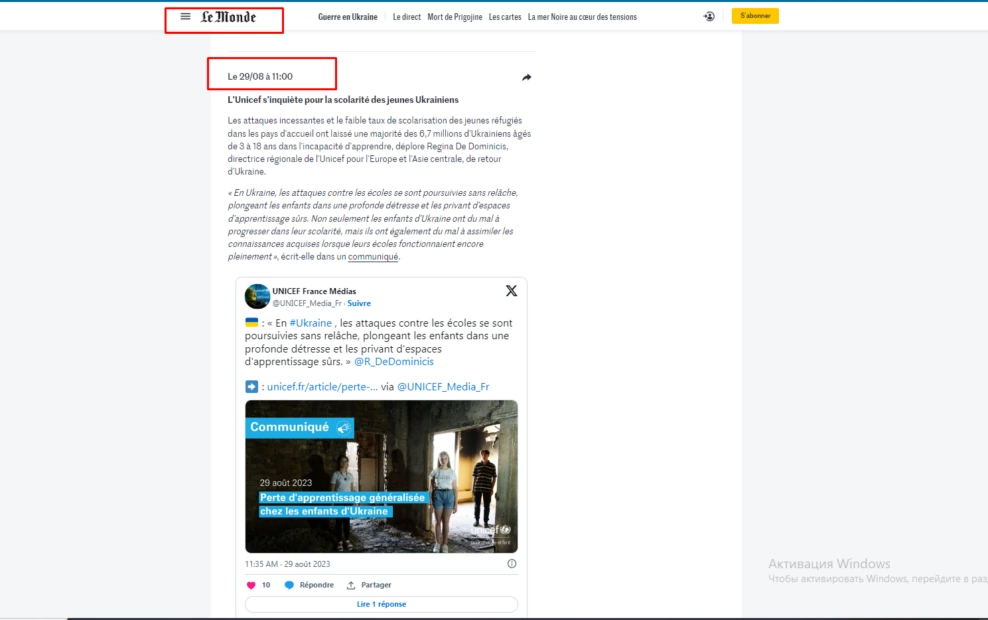Click the Répondre label

(317, 585)
